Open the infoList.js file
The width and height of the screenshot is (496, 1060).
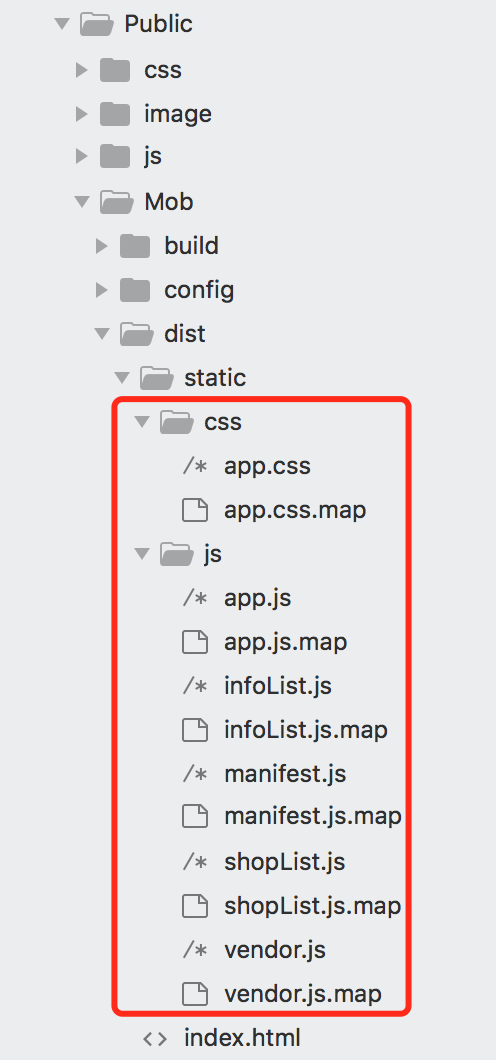tap(278, 686)
